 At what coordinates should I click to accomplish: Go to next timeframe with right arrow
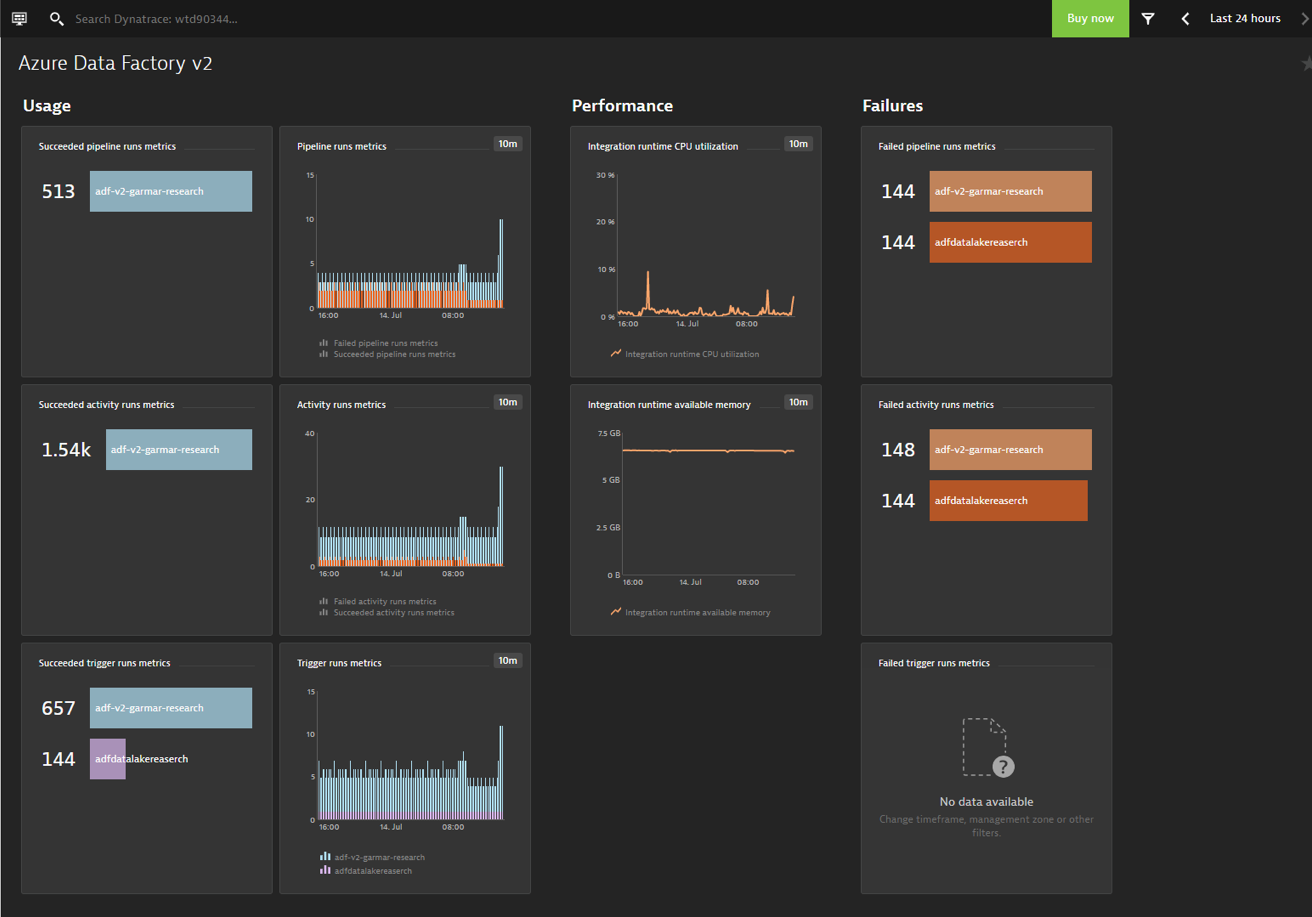1304,18
